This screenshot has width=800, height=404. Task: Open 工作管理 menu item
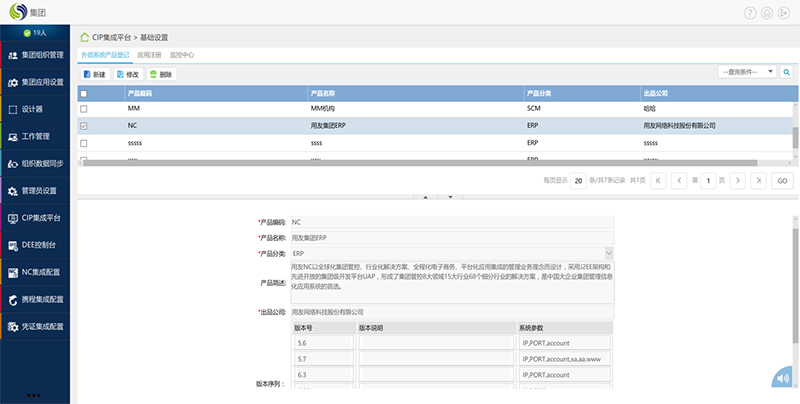coord(35,137)
